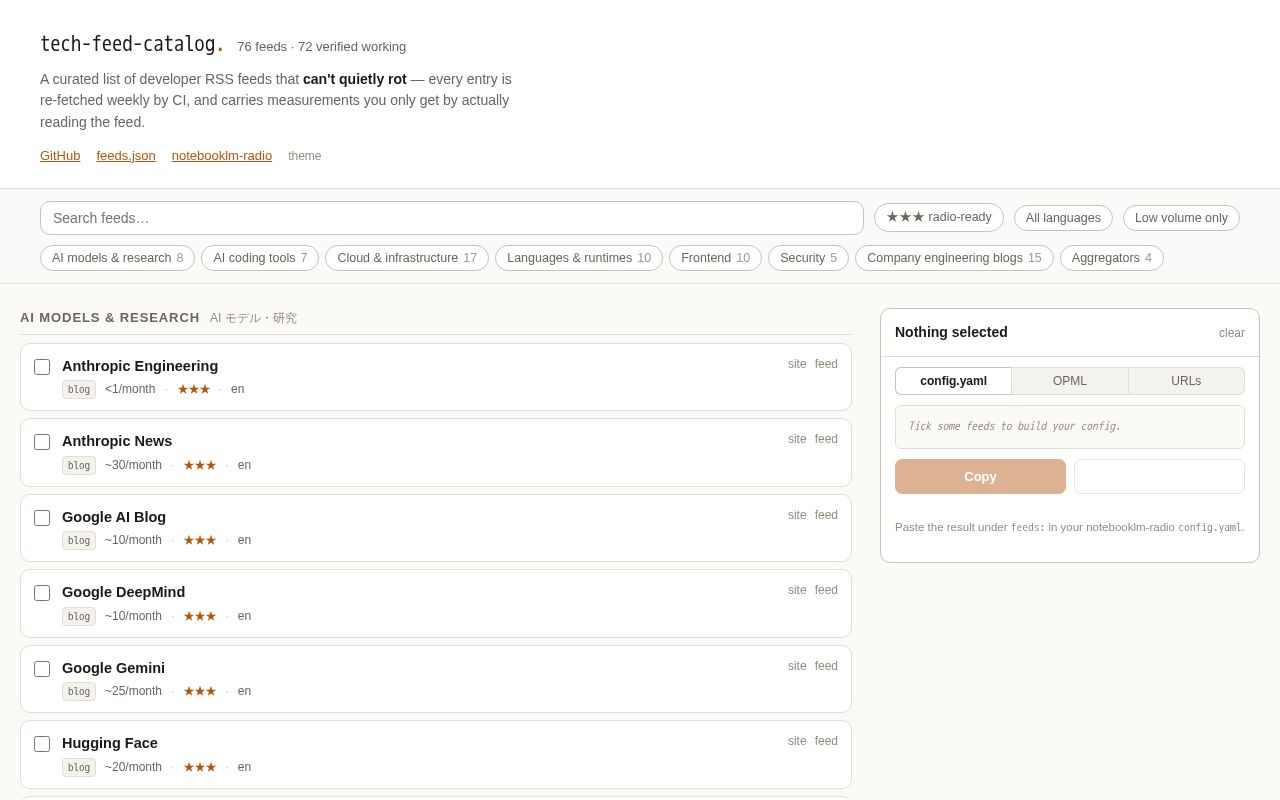Open Google AI Blog feed link

(x=826, y=515)
